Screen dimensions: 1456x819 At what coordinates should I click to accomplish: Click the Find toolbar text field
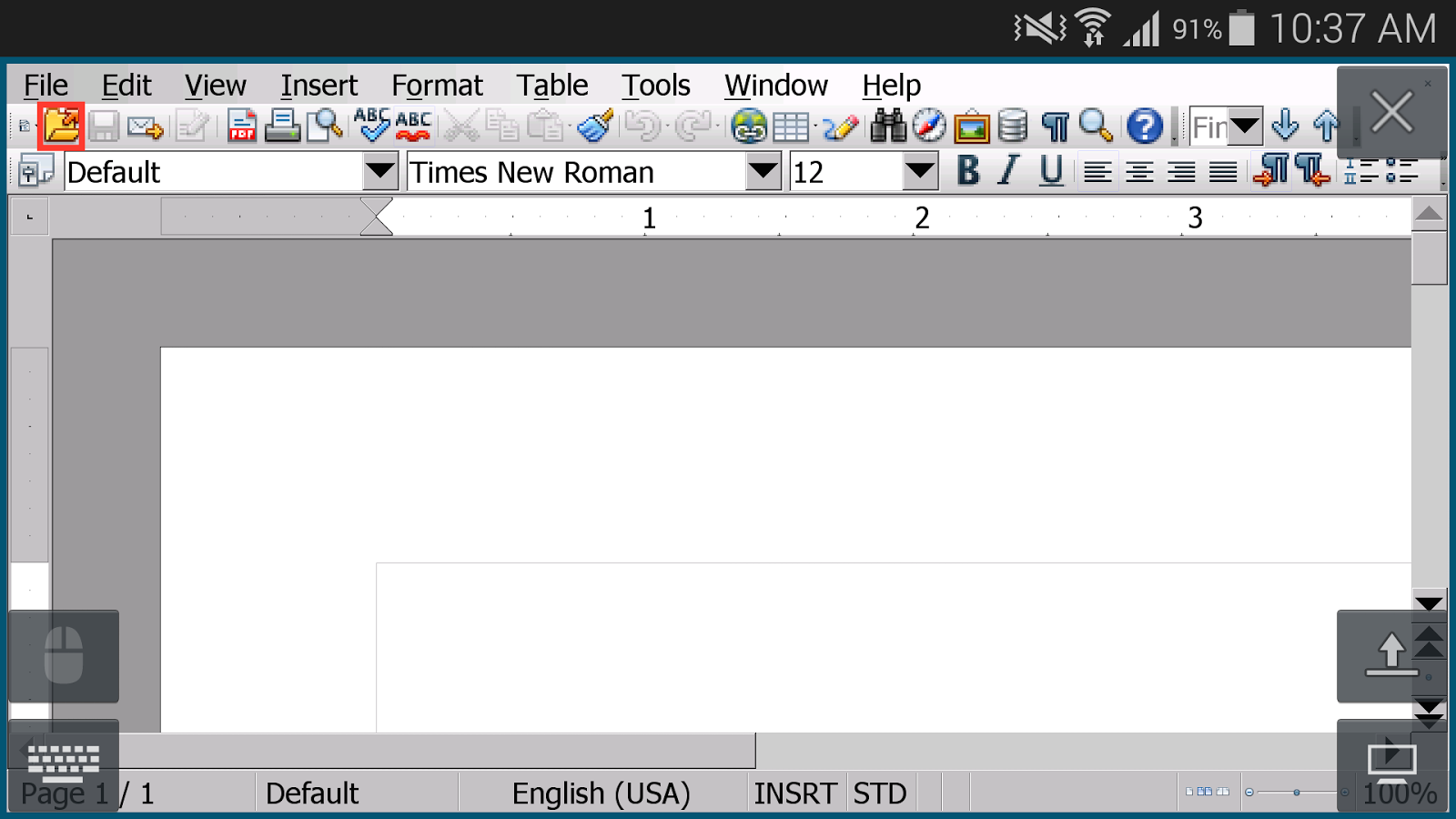[x=1209, y=126]
